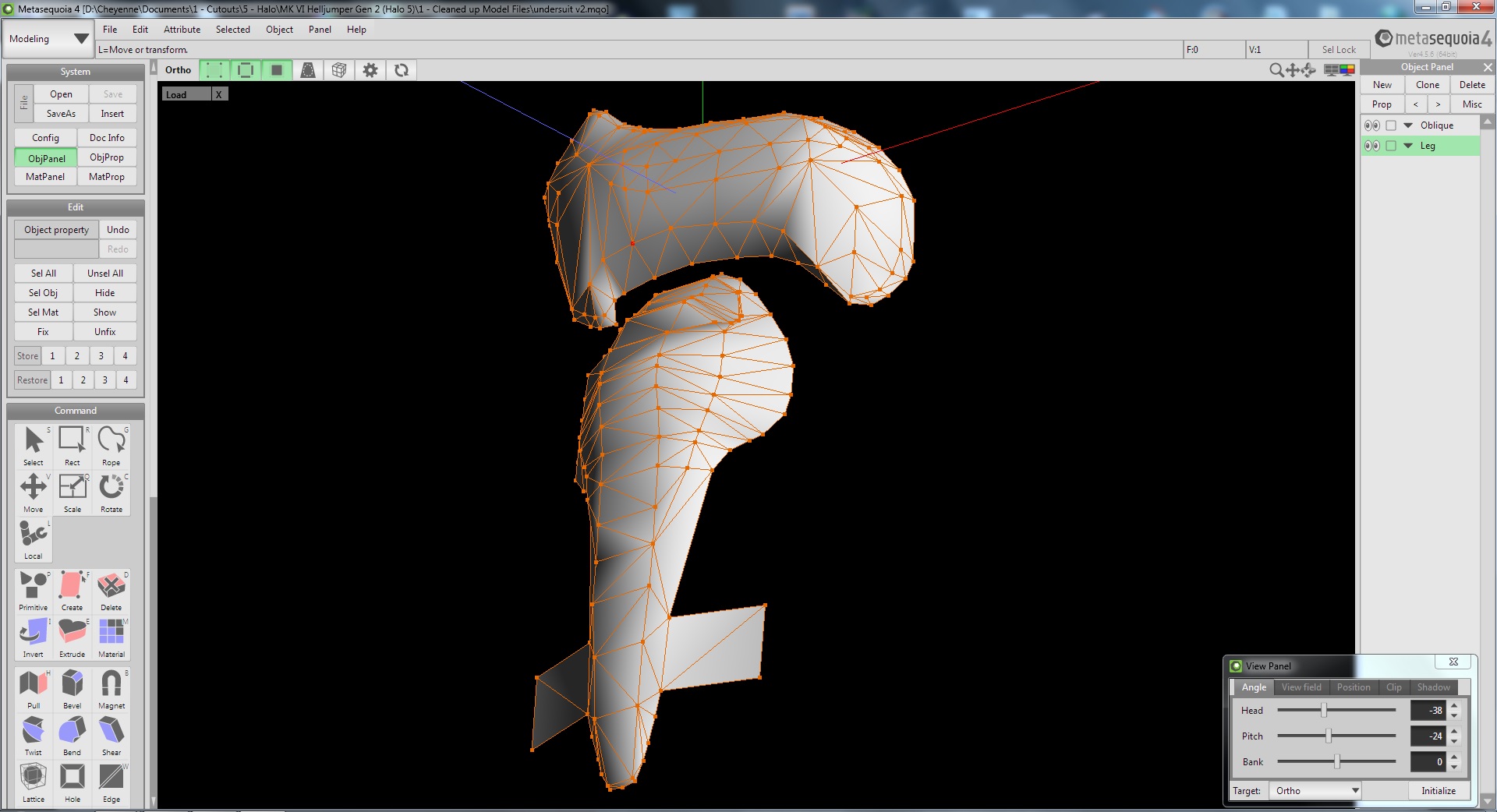Open the Lattice tool

pos(34,782)
